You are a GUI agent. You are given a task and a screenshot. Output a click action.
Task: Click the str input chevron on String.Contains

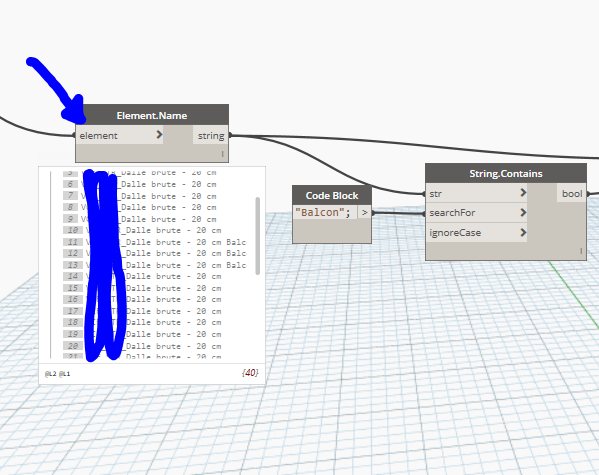coord(523,193)
